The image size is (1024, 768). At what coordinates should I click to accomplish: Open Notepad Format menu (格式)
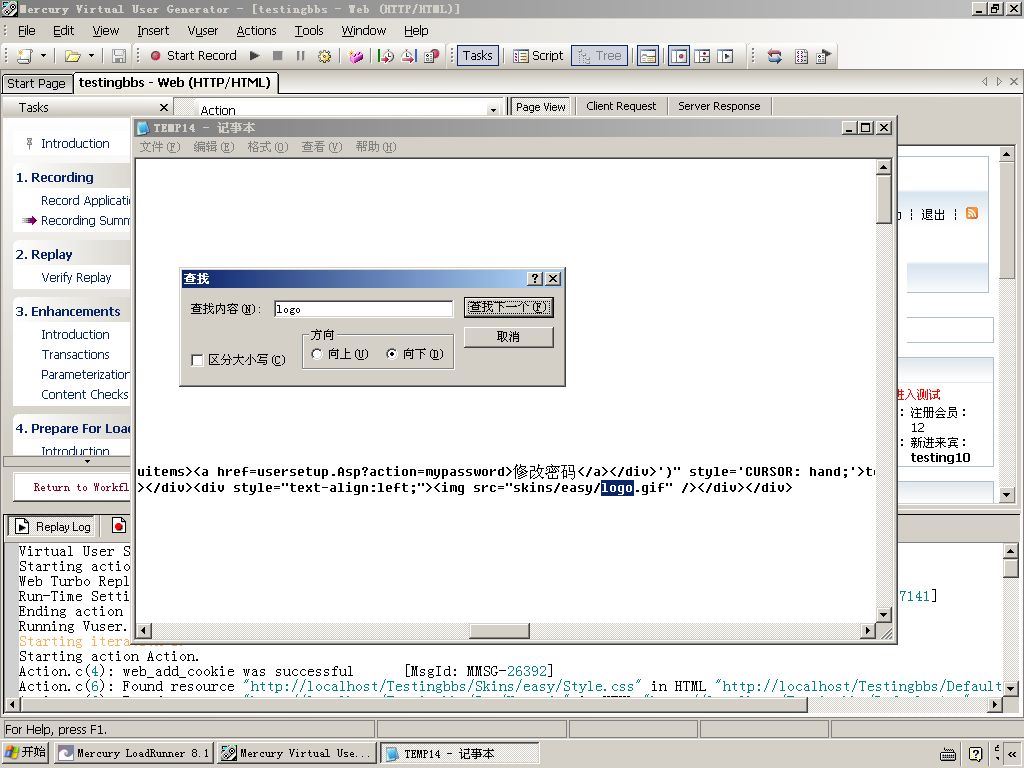267,147
